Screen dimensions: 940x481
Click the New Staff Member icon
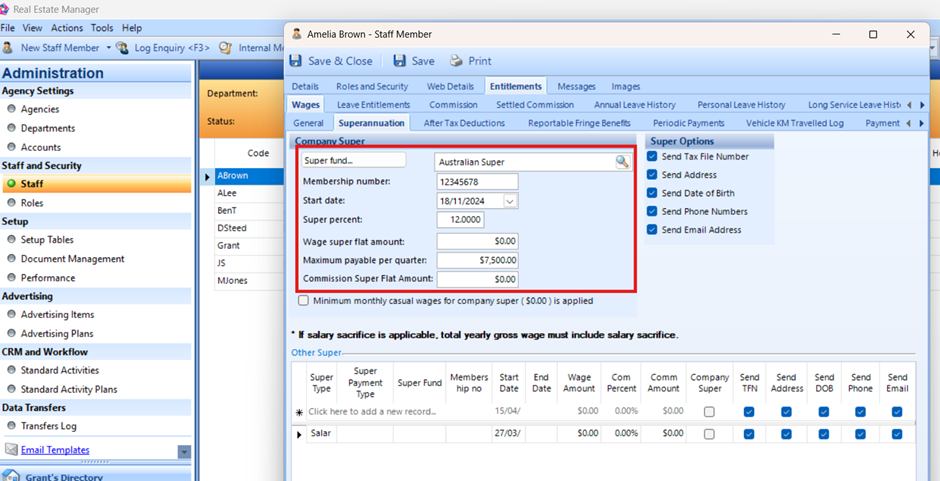(x=8, y=48)
